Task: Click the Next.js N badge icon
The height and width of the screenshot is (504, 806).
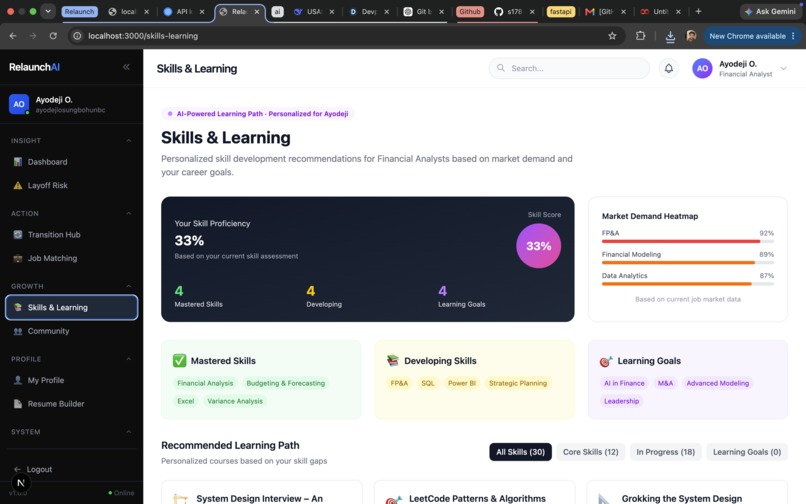Action: tap(21, 482)
